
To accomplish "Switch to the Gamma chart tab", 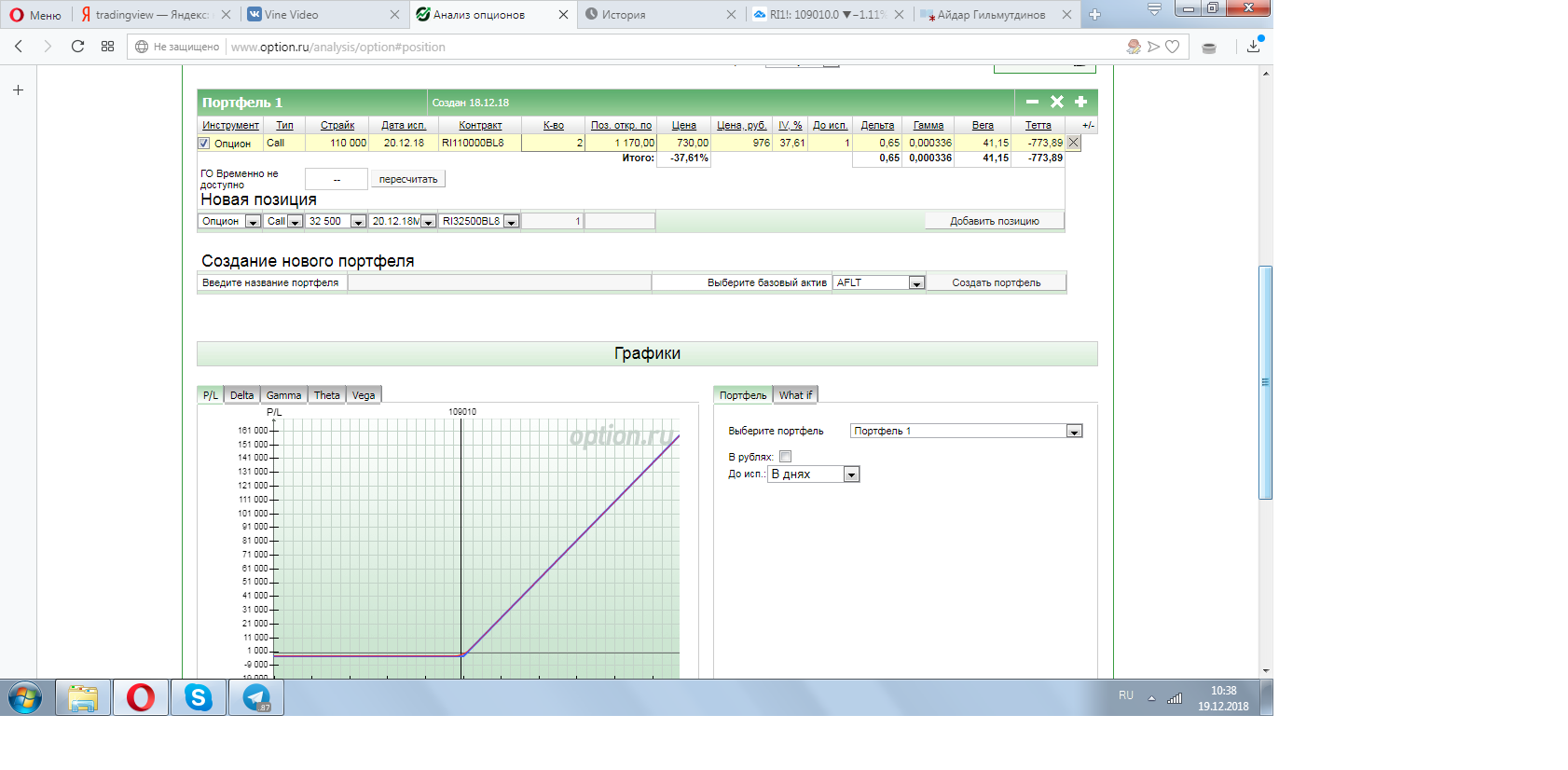I will 284,395.
